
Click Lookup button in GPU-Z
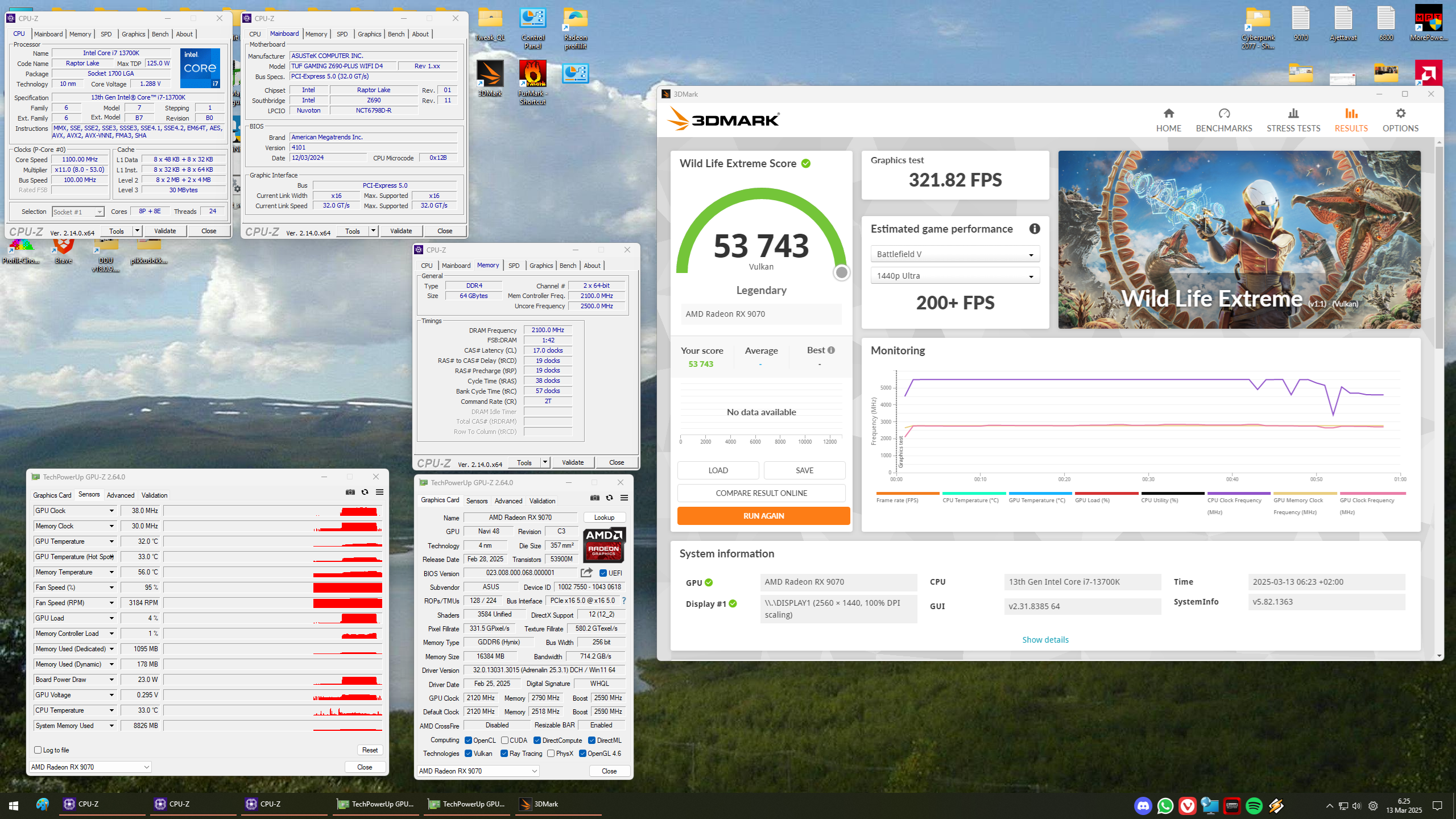[x=604, y=517]
